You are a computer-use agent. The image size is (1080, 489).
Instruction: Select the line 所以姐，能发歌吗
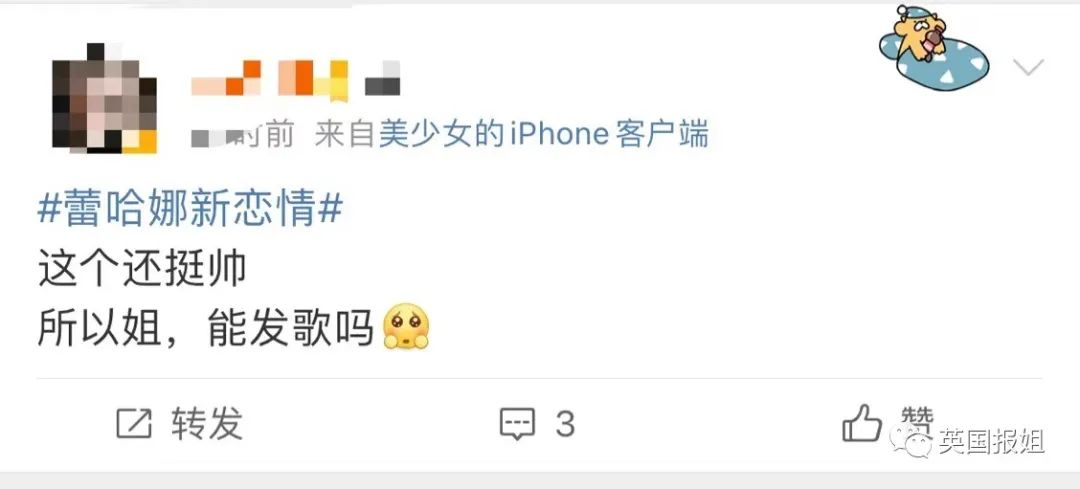click(x=205, y=327)
